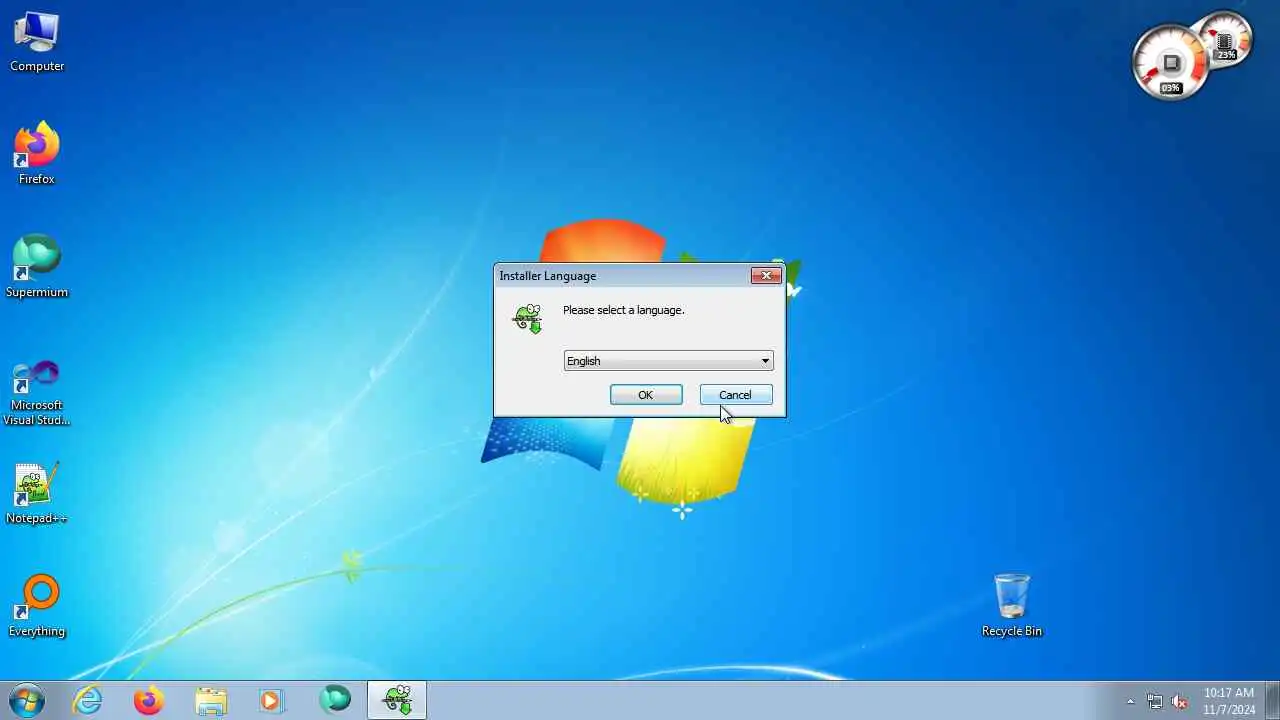Click the CPU meter gadget

(1171, 62)
